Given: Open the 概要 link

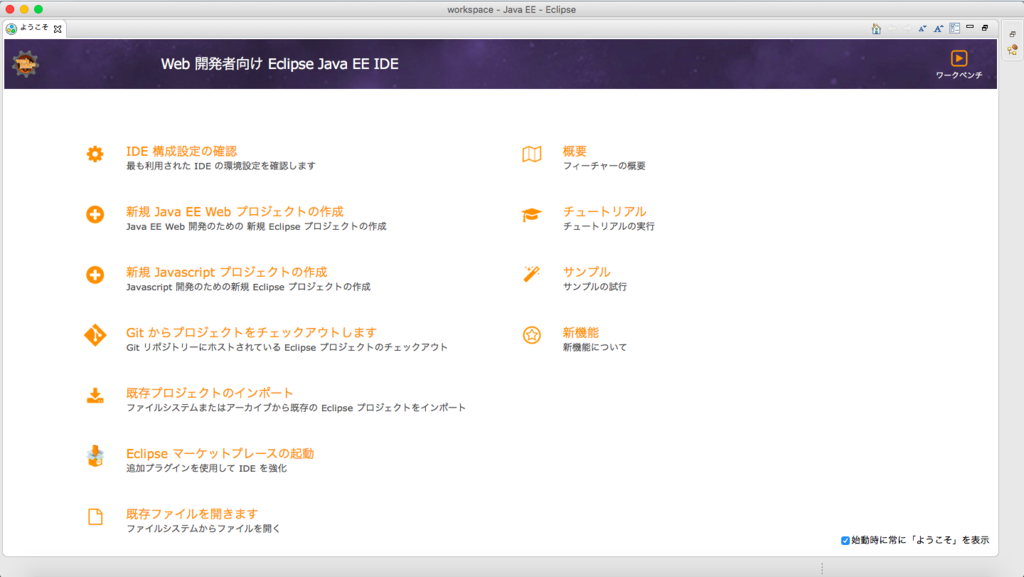Looking at the screenshot, I should [575, 151].
